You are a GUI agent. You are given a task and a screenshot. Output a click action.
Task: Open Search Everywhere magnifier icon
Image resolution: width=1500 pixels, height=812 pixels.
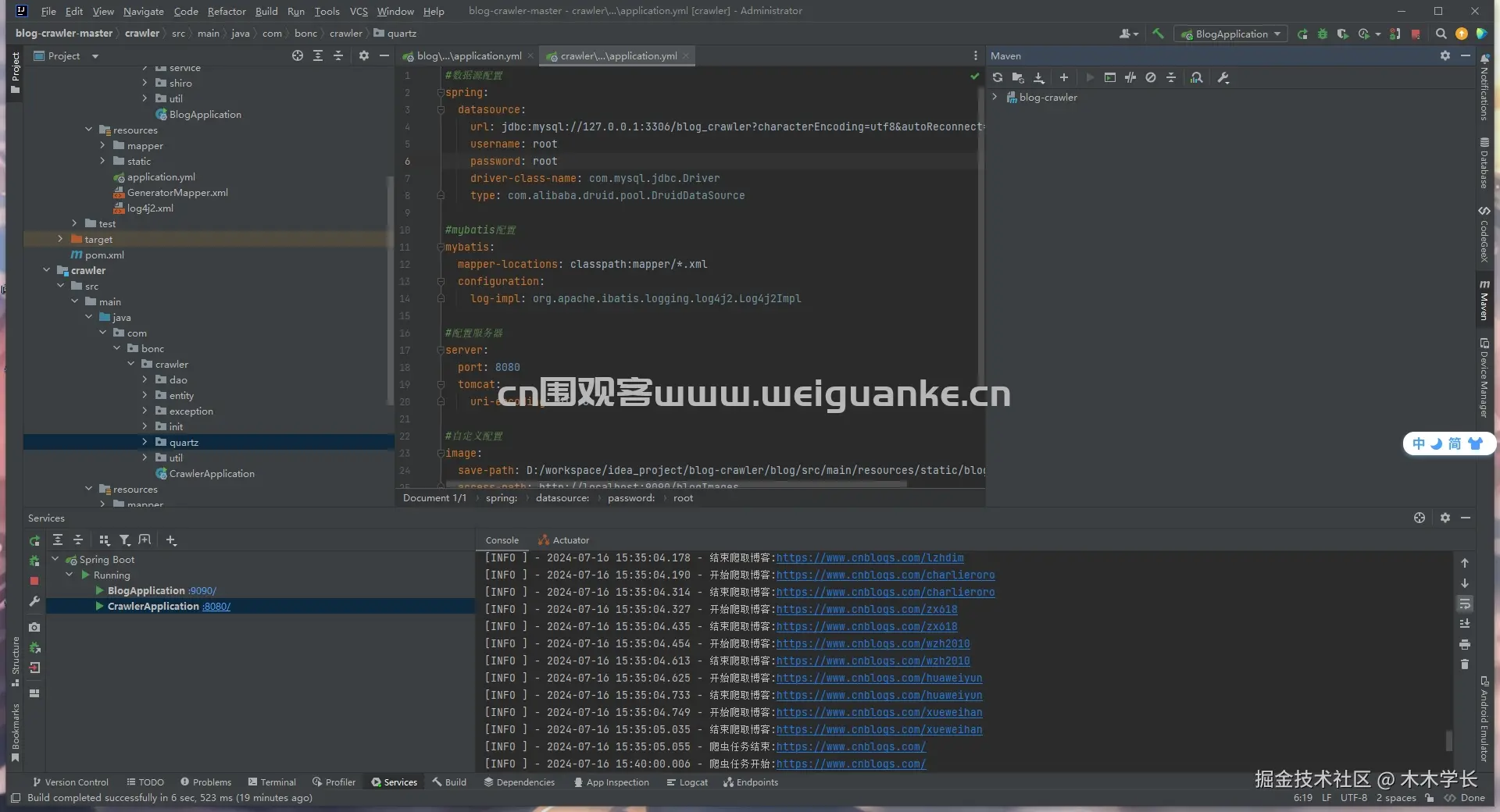tap(1441, 34)
